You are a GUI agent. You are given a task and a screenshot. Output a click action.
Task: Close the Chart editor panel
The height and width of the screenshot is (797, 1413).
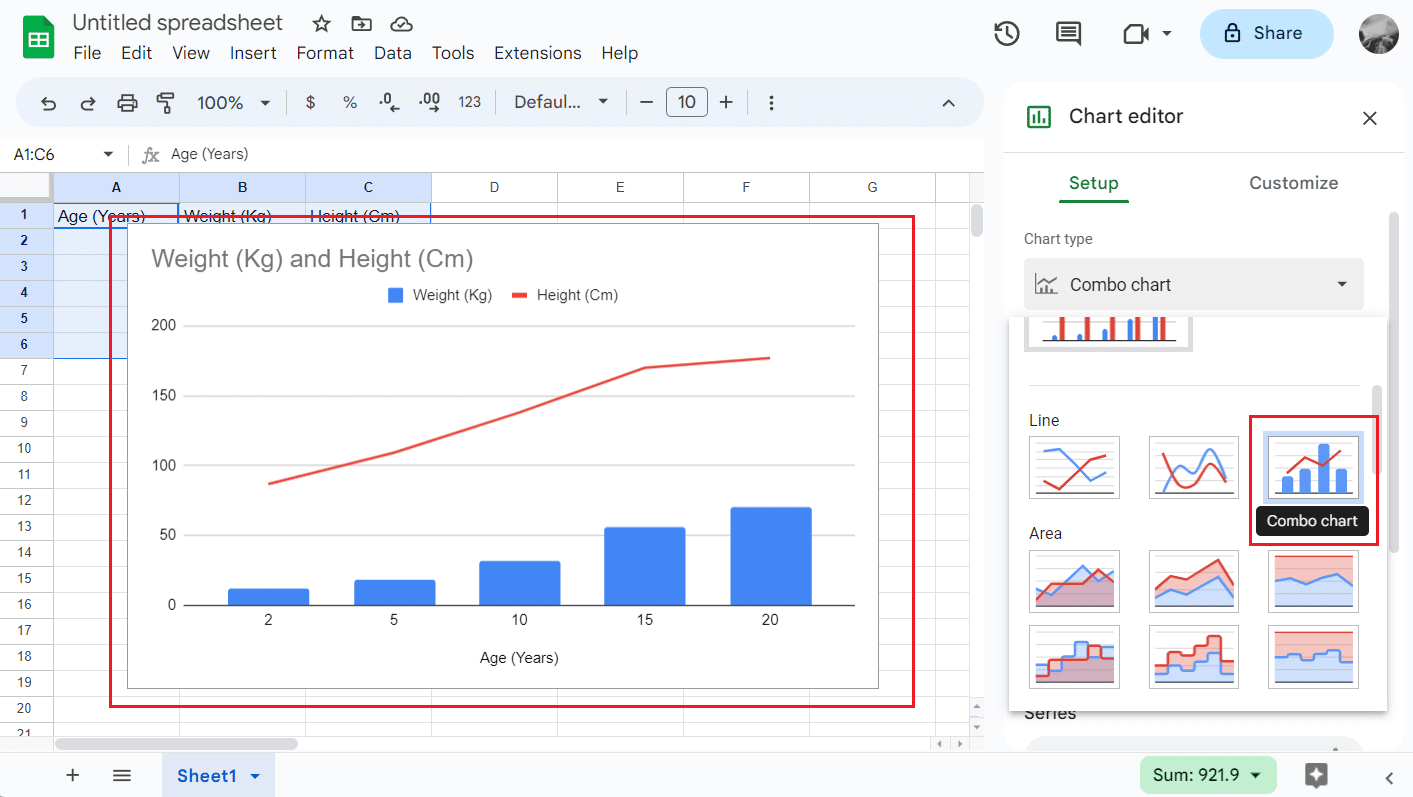click(1370, 118)
